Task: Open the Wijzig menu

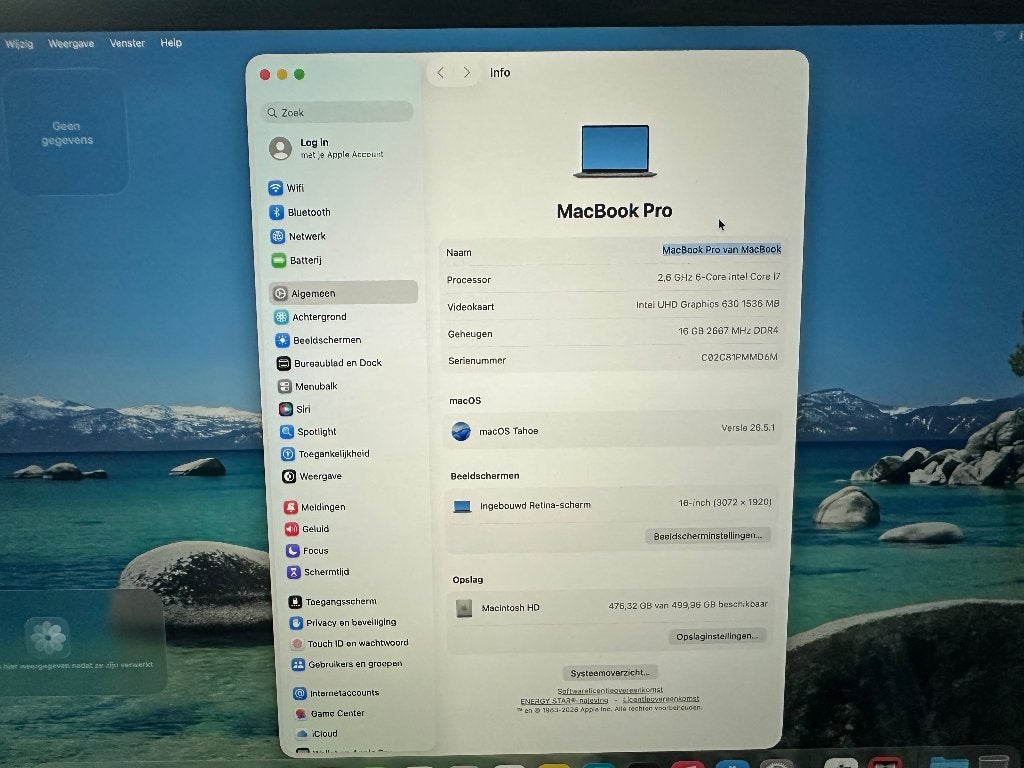Action: 19,44
